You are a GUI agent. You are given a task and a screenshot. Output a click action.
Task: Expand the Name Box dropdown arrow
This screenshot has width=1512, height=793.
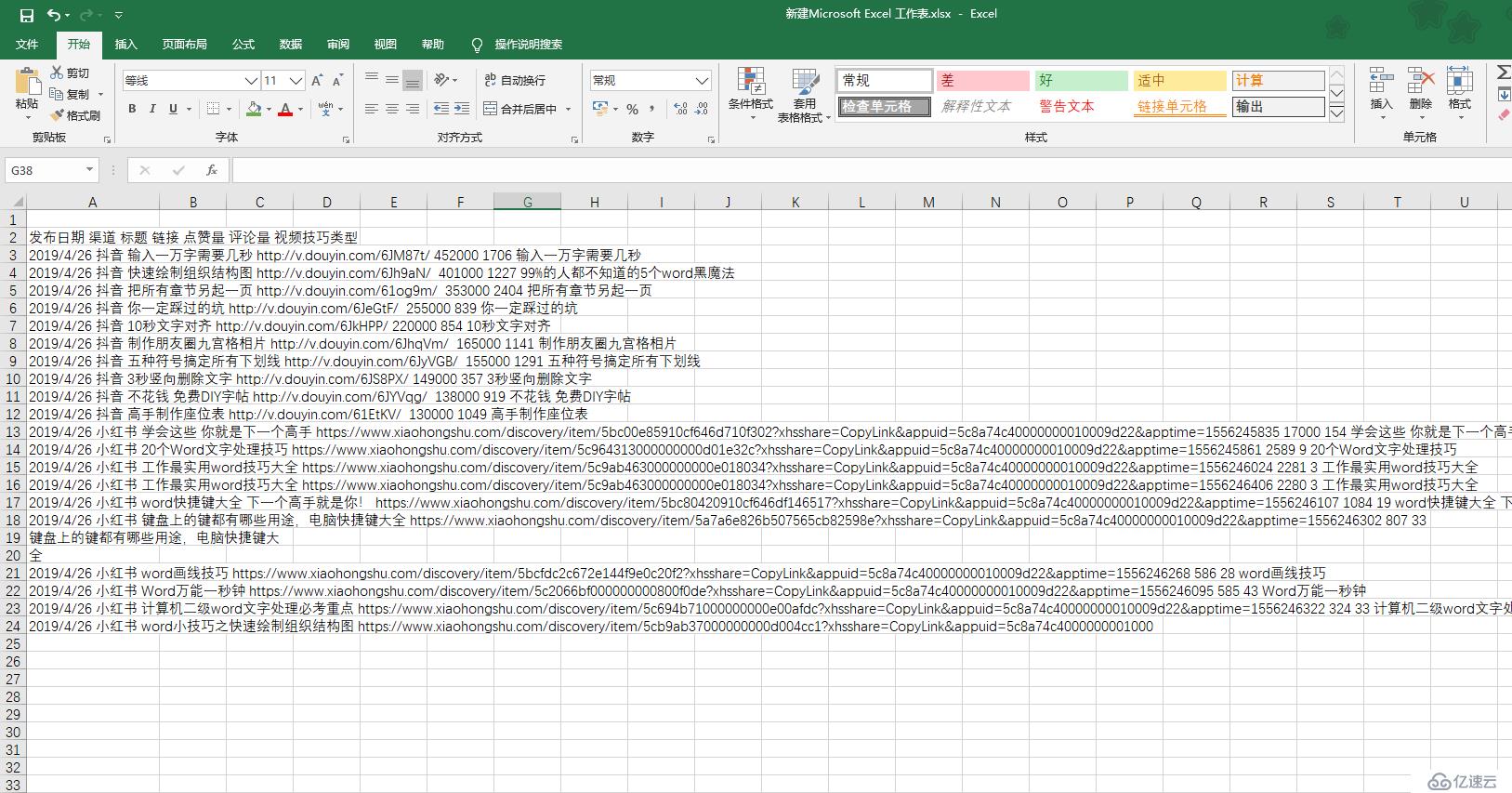[89, 170]
